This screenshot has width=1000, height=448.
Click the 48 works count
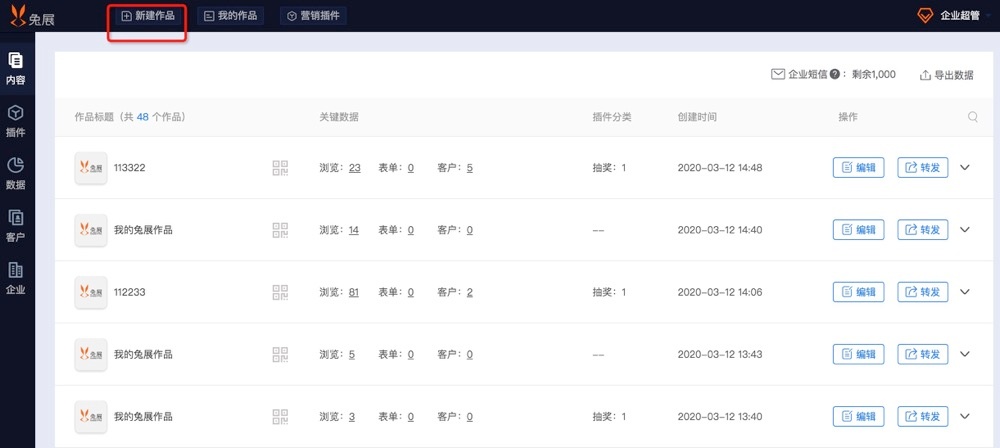143,117
